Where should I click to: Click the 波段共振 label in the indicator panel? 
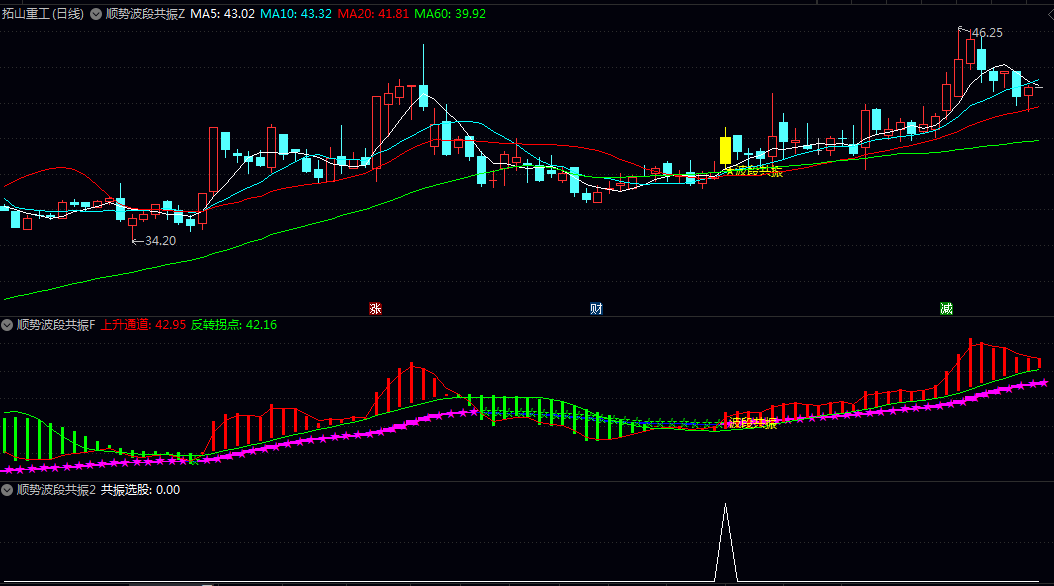click(753, 423)
